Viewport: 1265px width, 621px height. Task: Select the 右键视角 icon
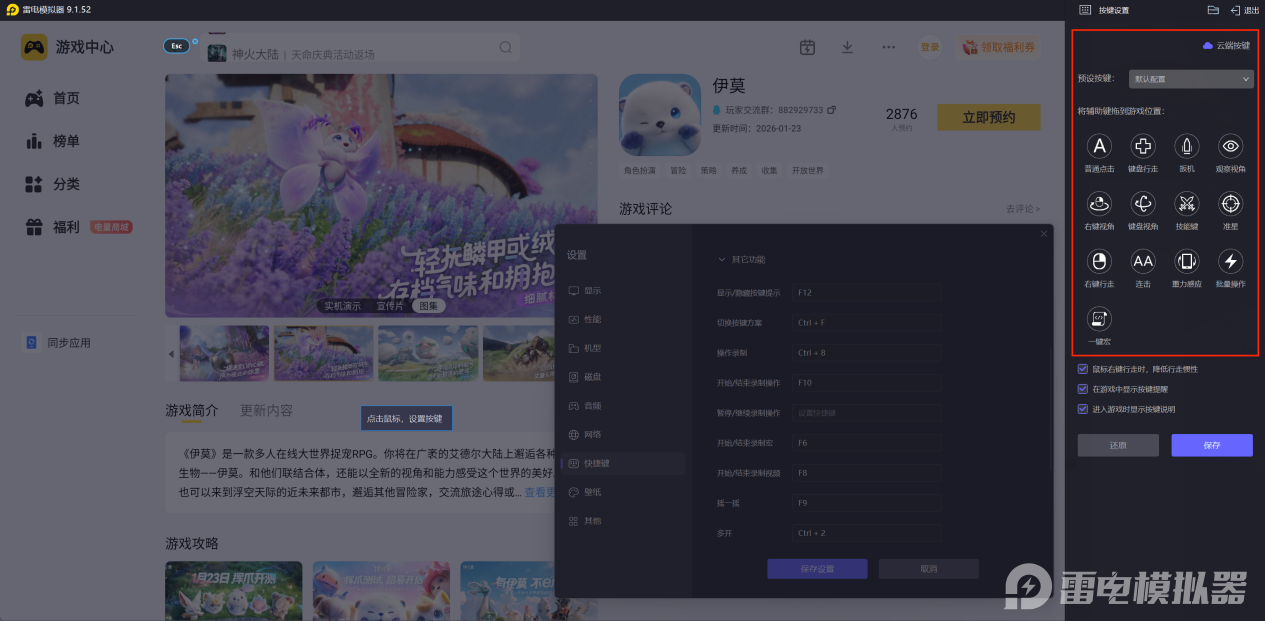1099,204
